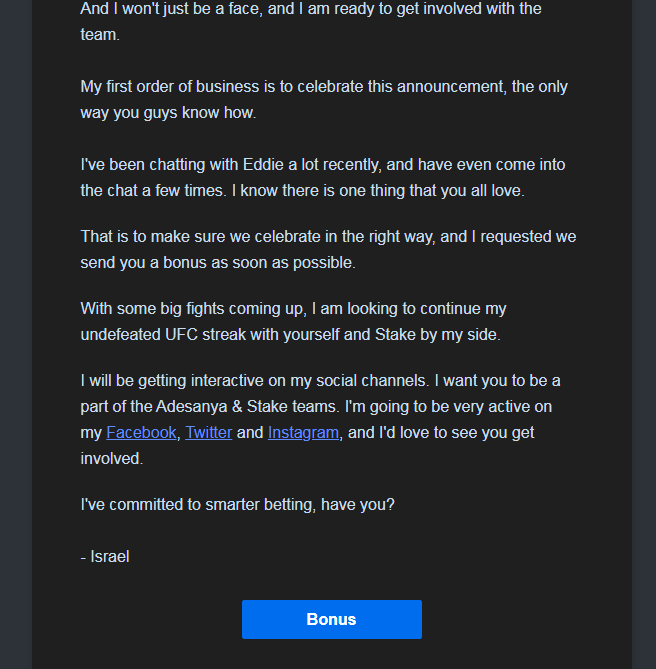
Task: Click the gray left margin outside the email
Action: coord(16,334)
